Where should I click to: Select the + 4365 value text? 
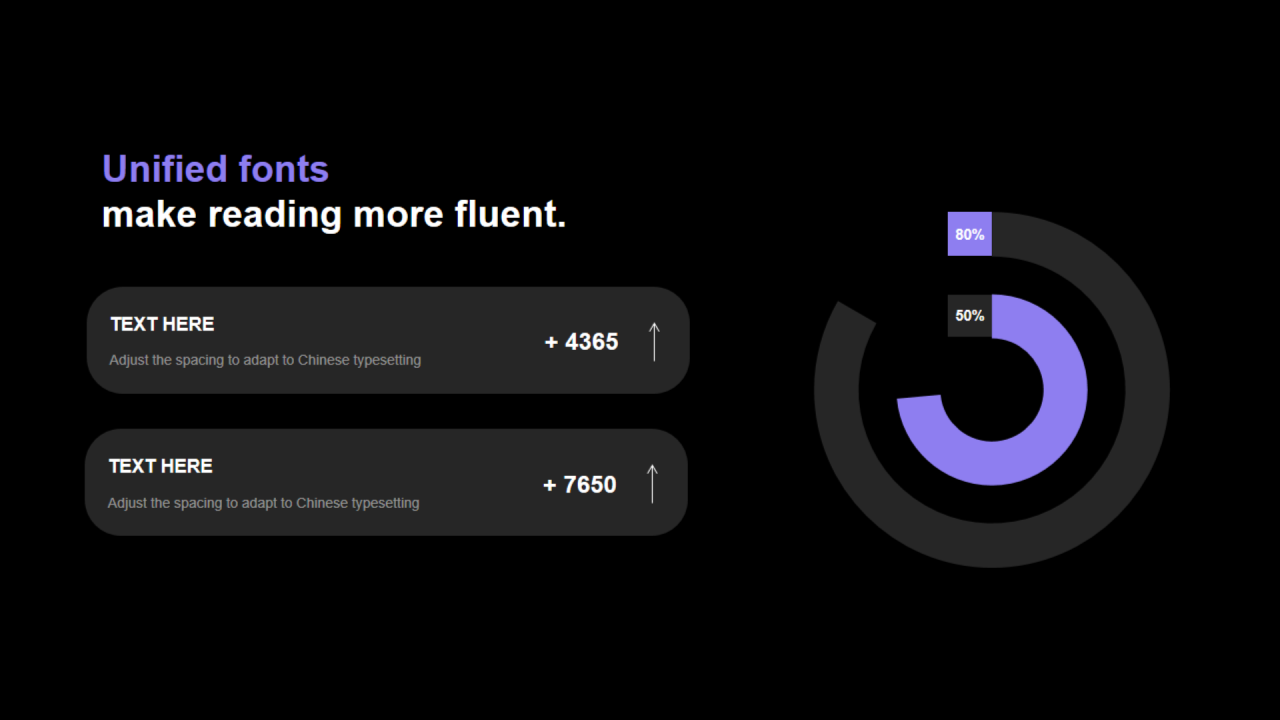pyautogui.click(x=581, y=342)
